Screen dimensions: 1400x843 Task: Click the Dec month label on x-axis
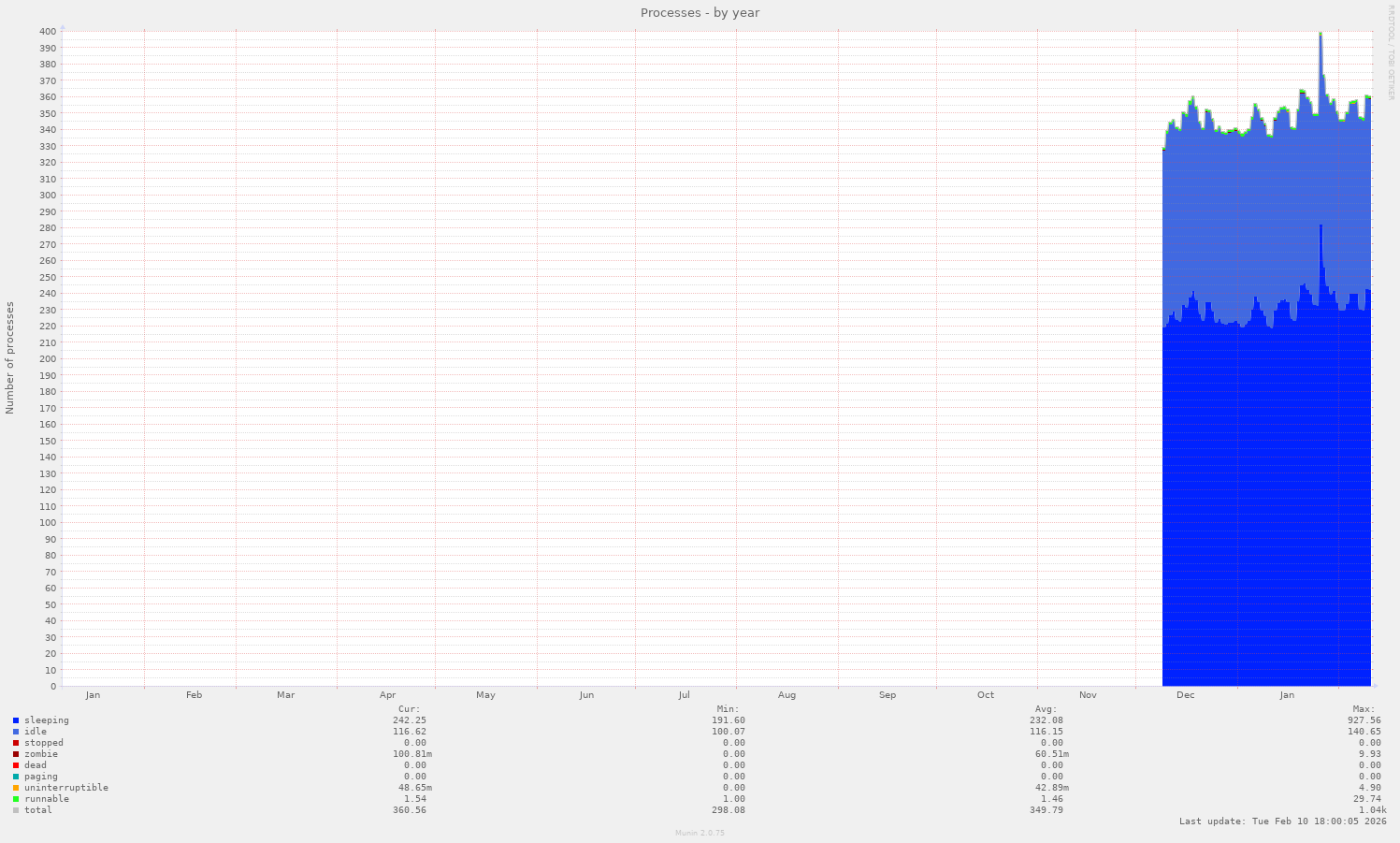coord(1185,695)
